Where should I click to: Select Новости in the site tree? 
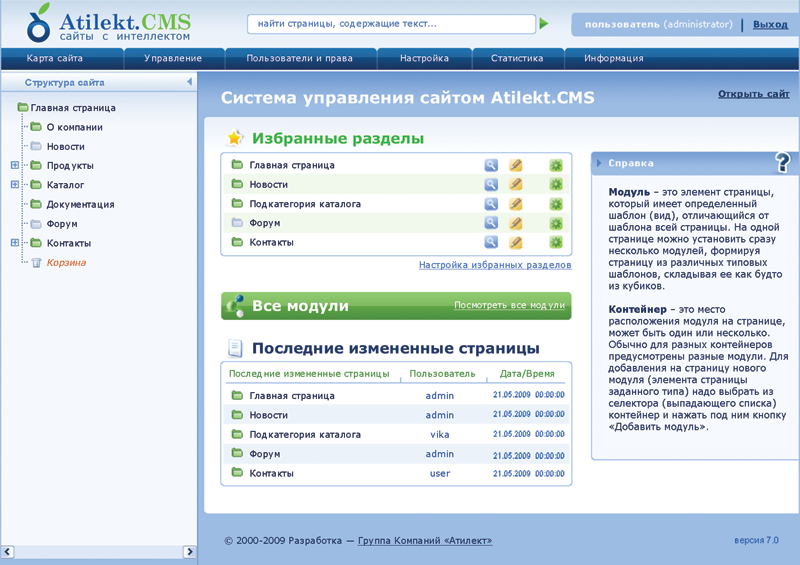pyautogui.click(x=66, y=146)
